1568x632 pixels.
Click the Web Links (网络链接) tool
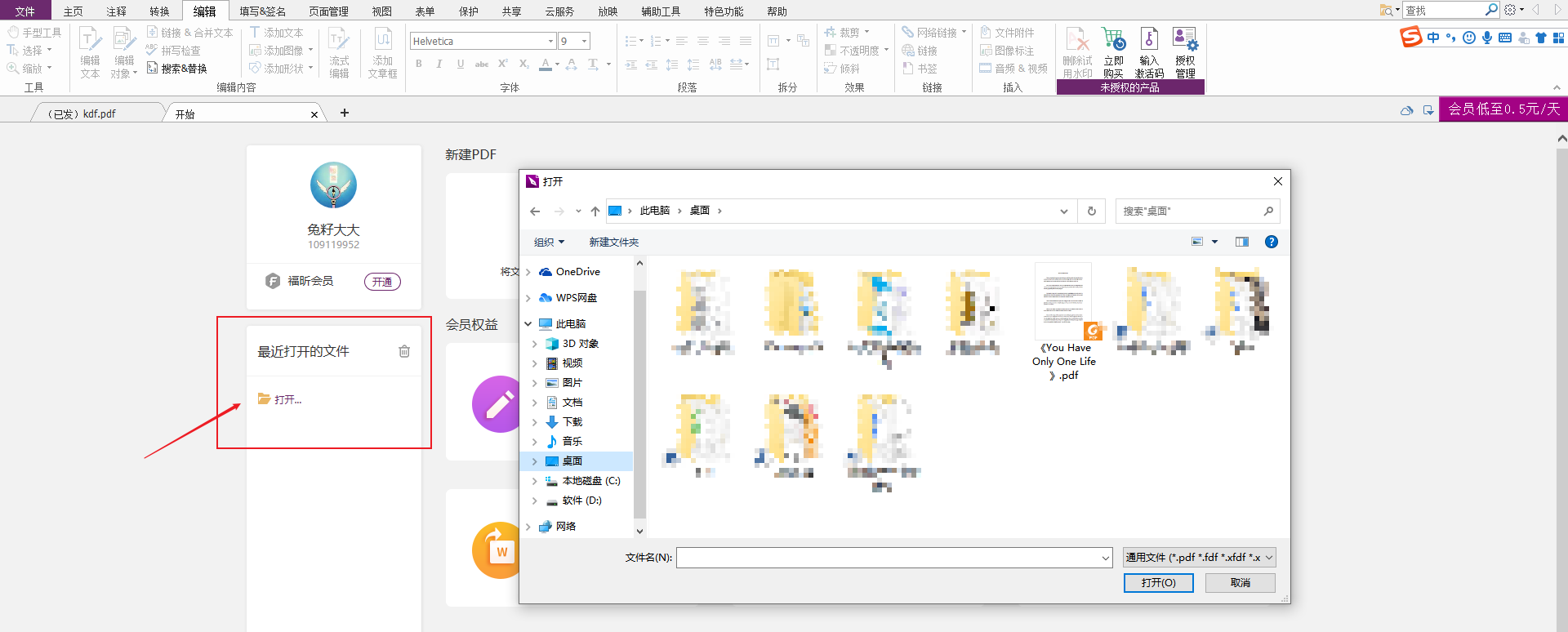click(x=933, y=33)
